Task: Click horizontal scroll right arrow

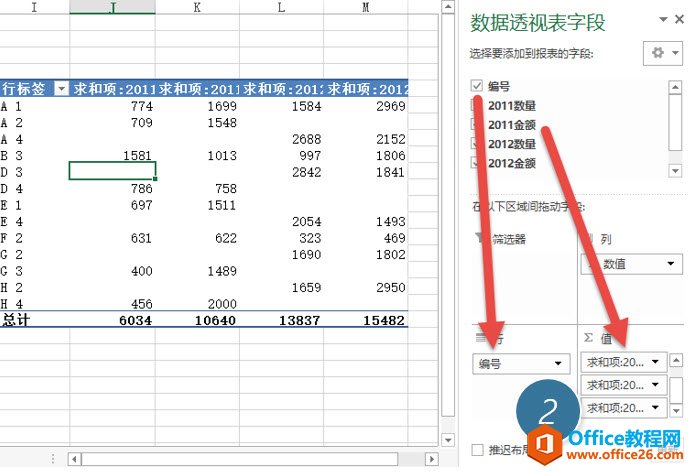Action: click(432, 459)
